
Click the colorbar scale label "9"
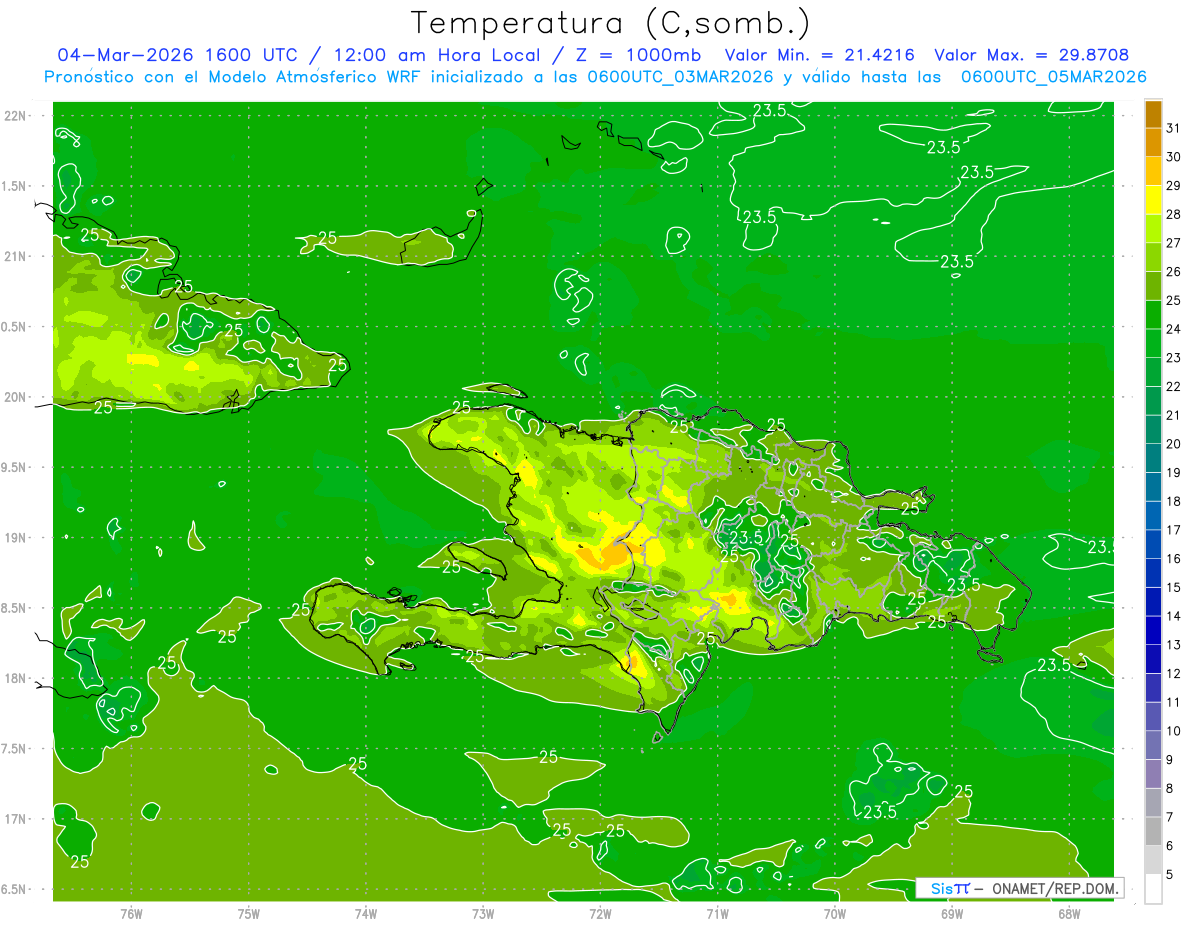click(1170, 760)
